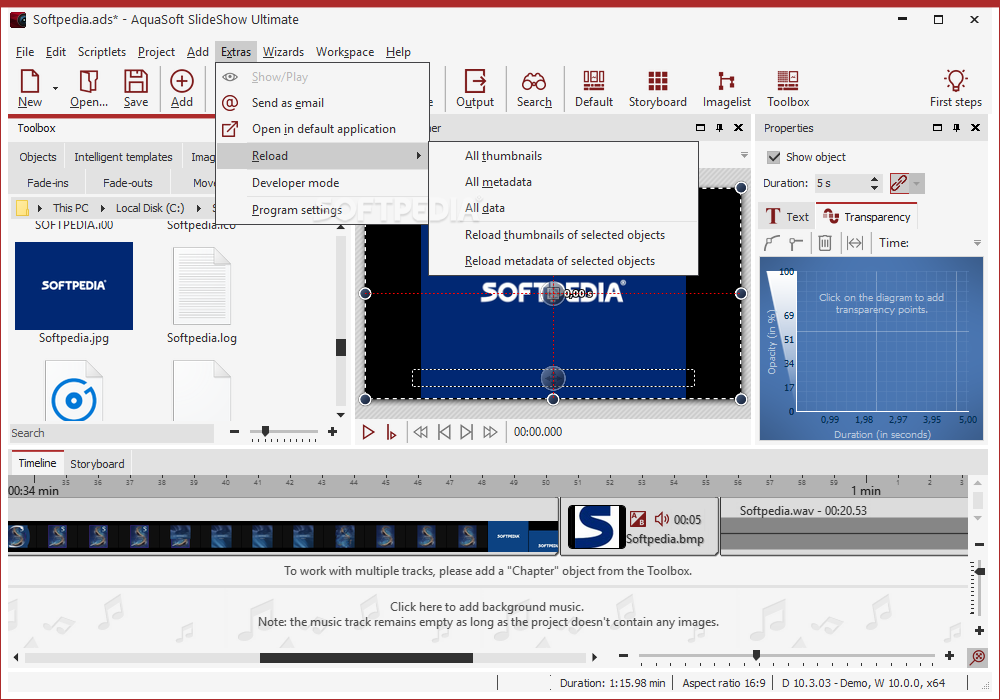Choose Open in default application

coord(323,129)
